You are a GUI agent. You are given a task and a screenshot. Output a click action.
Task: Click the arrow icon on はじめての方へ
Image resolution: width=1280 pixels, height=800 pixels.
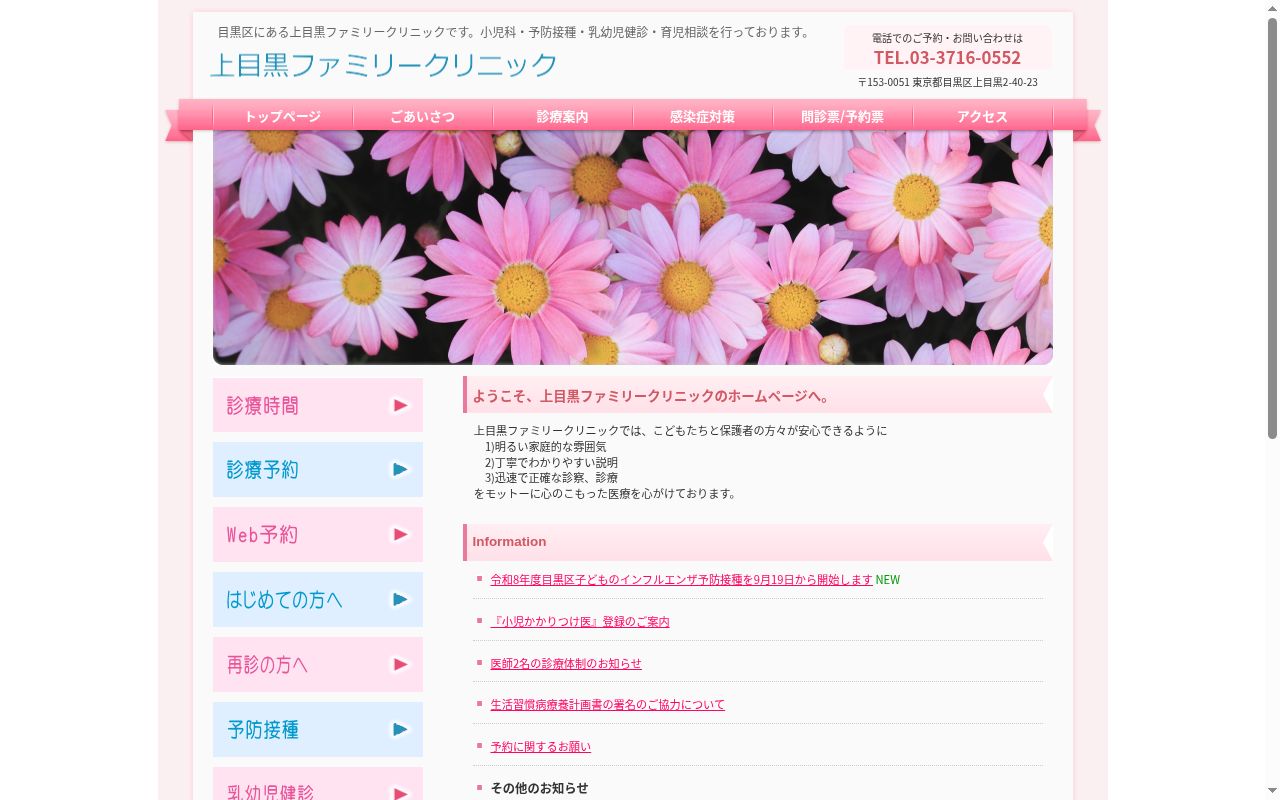400,600
